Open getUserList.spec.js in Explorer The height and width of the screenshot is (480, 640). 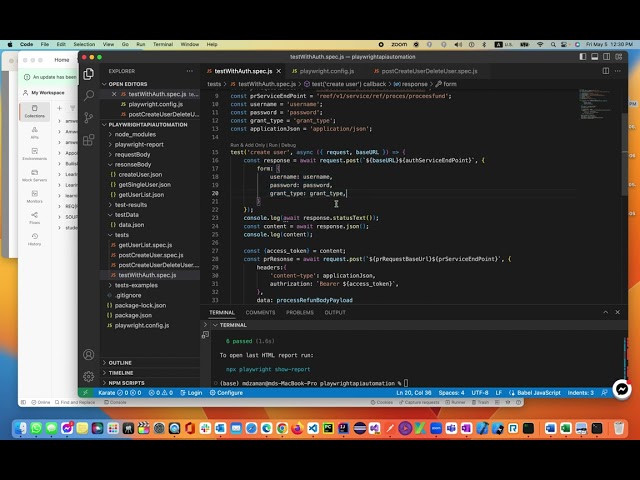145,245
